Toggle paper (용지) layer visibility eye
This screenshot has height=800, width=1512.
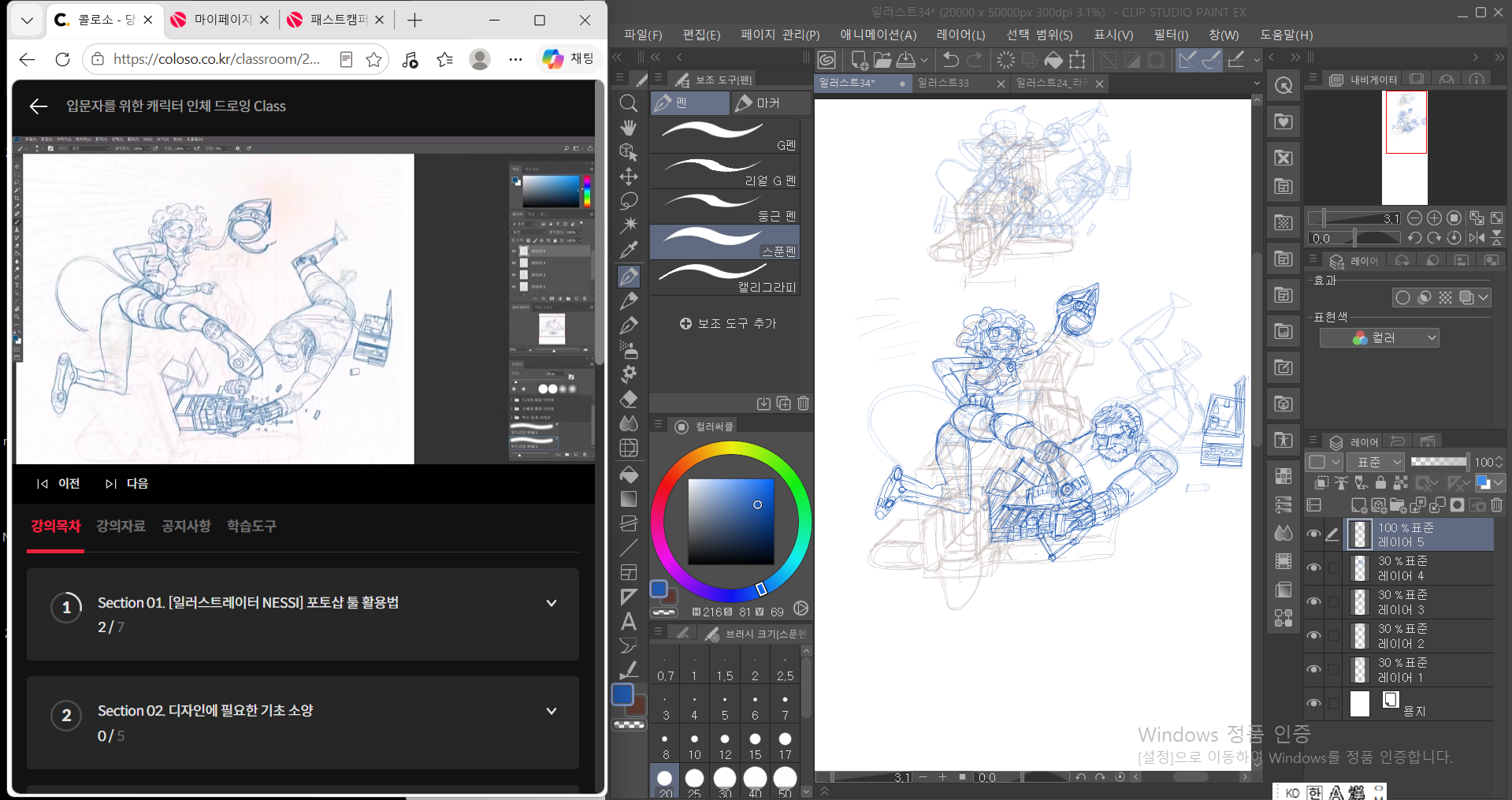pos(1313,704)
